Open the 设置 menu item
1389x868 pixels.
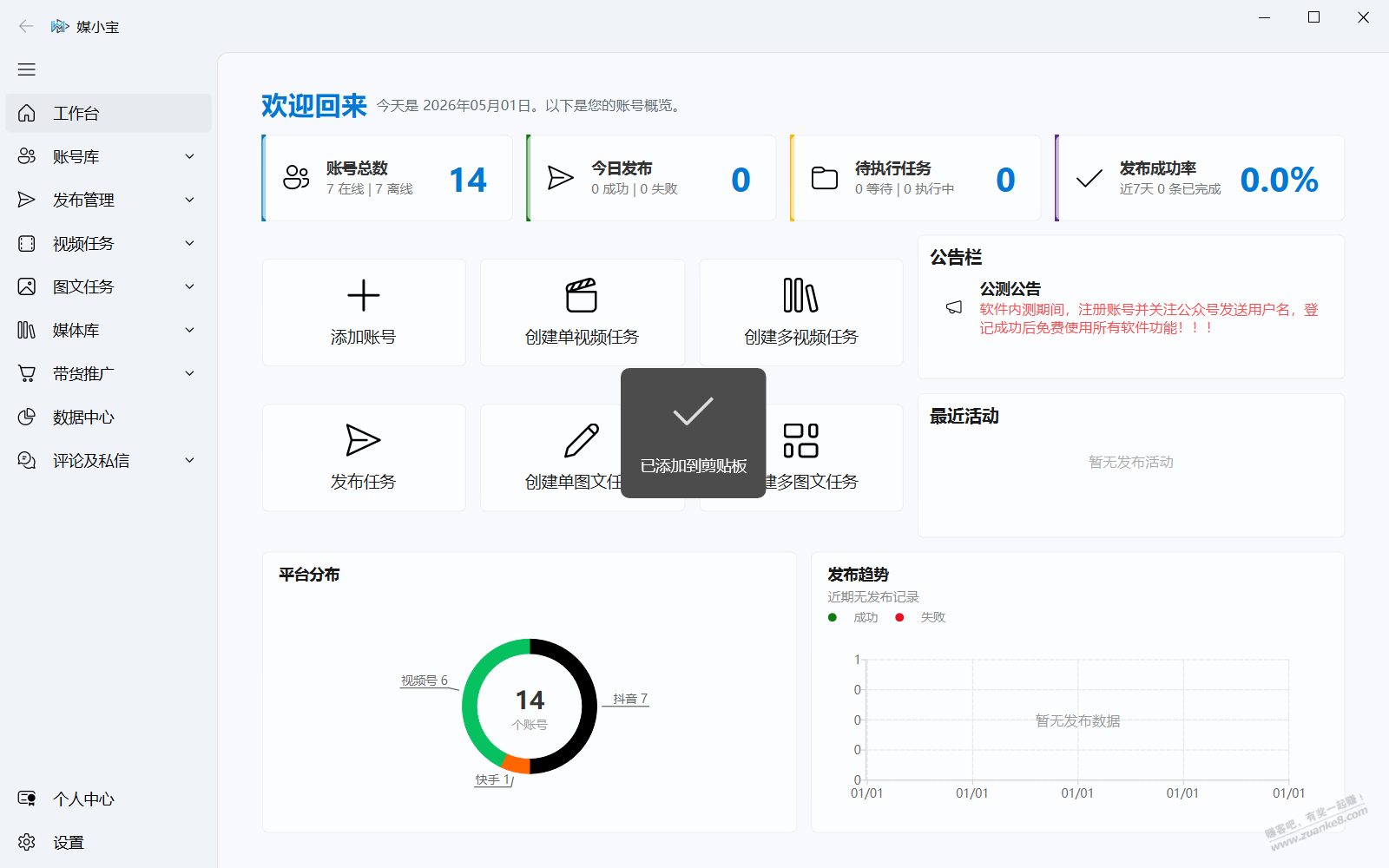point(109,842)
